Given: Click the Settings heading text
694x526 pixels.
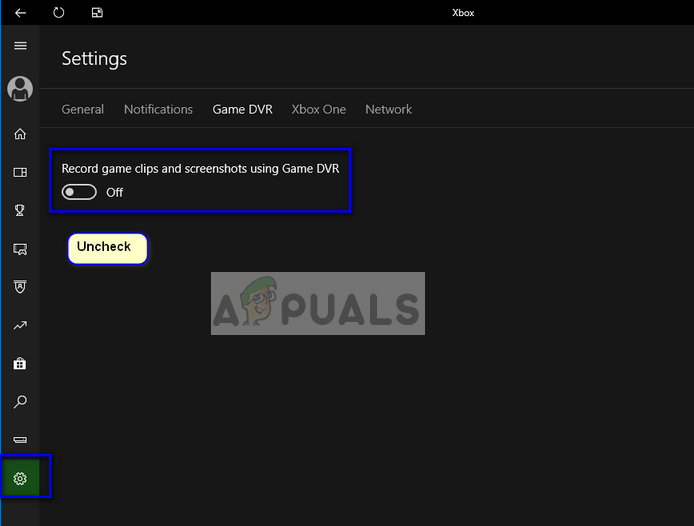Looking at the screenshot, I should point(94,59).
